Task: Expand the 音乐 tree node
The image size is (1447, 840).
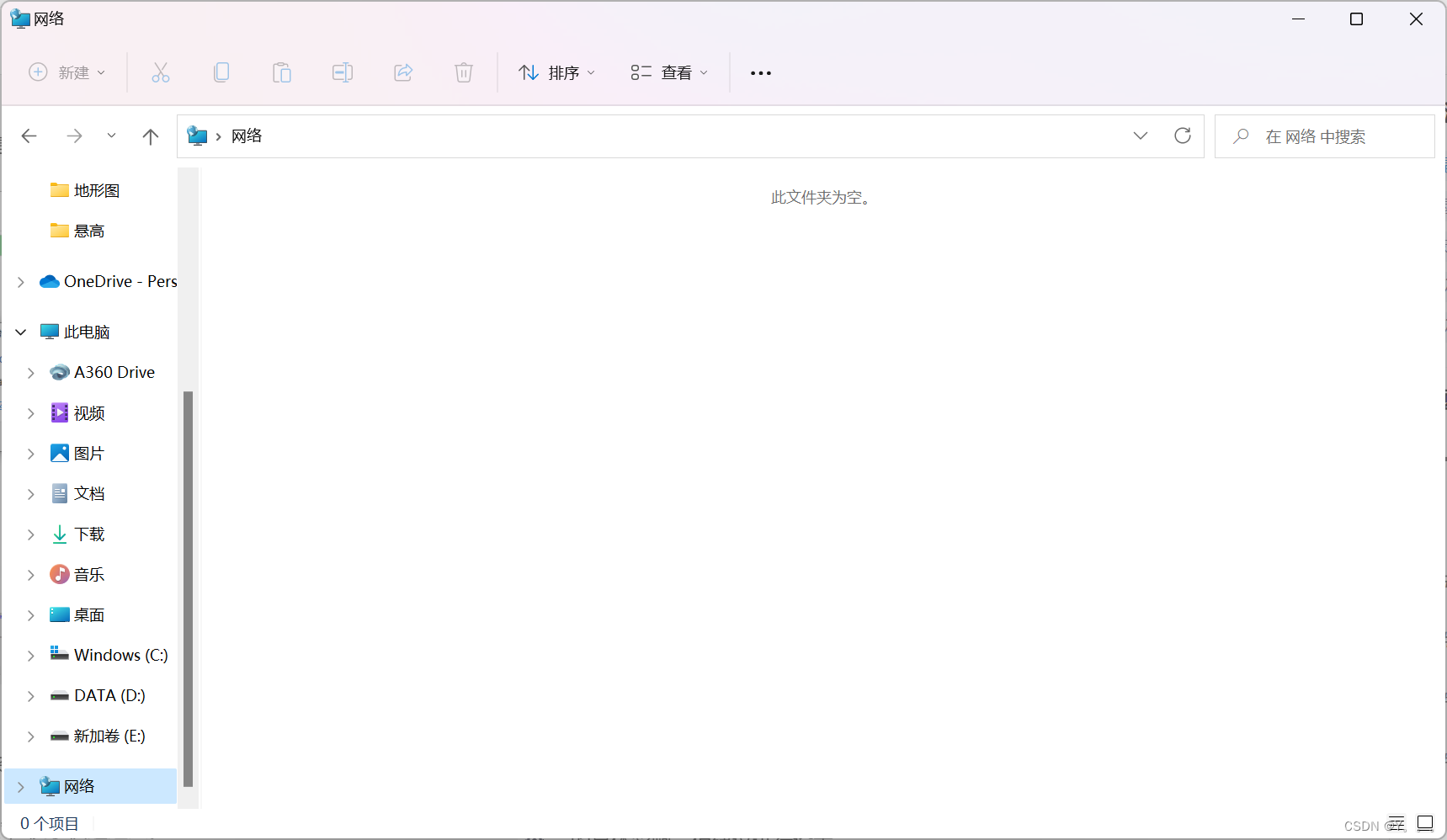Action: tap(31, 575)
